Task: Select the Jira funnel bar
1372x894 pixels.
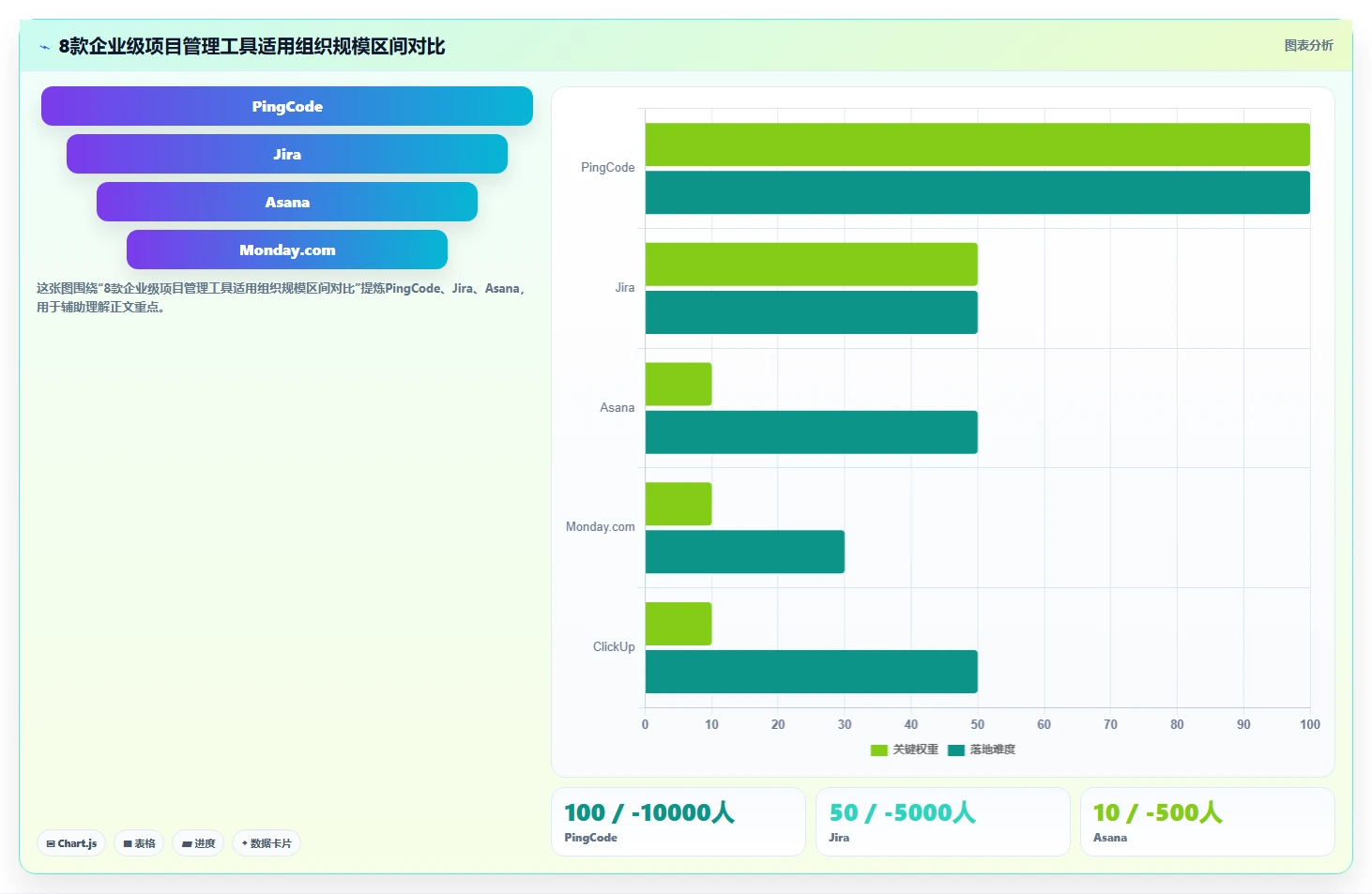Action: 287,154
